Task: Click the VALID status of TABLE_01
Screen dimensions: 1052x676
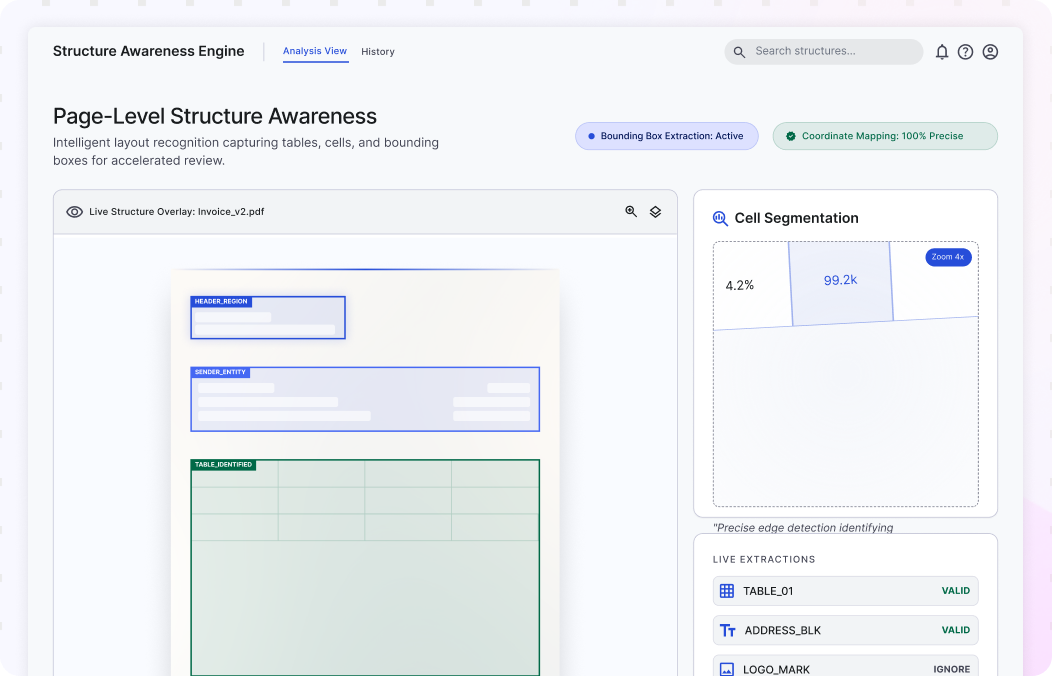Action: (955, 591)
